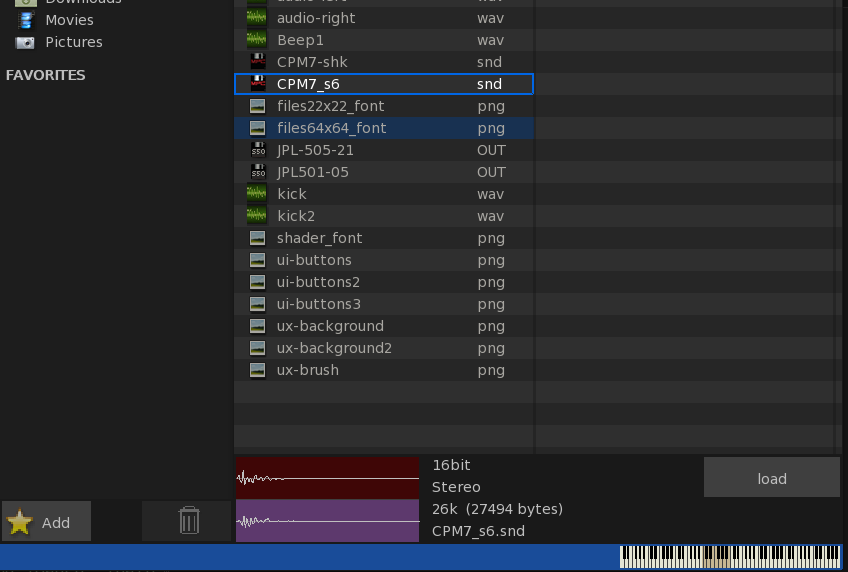
Task: Select the CPM7-shk snd file icon
Action: point(257,62)
